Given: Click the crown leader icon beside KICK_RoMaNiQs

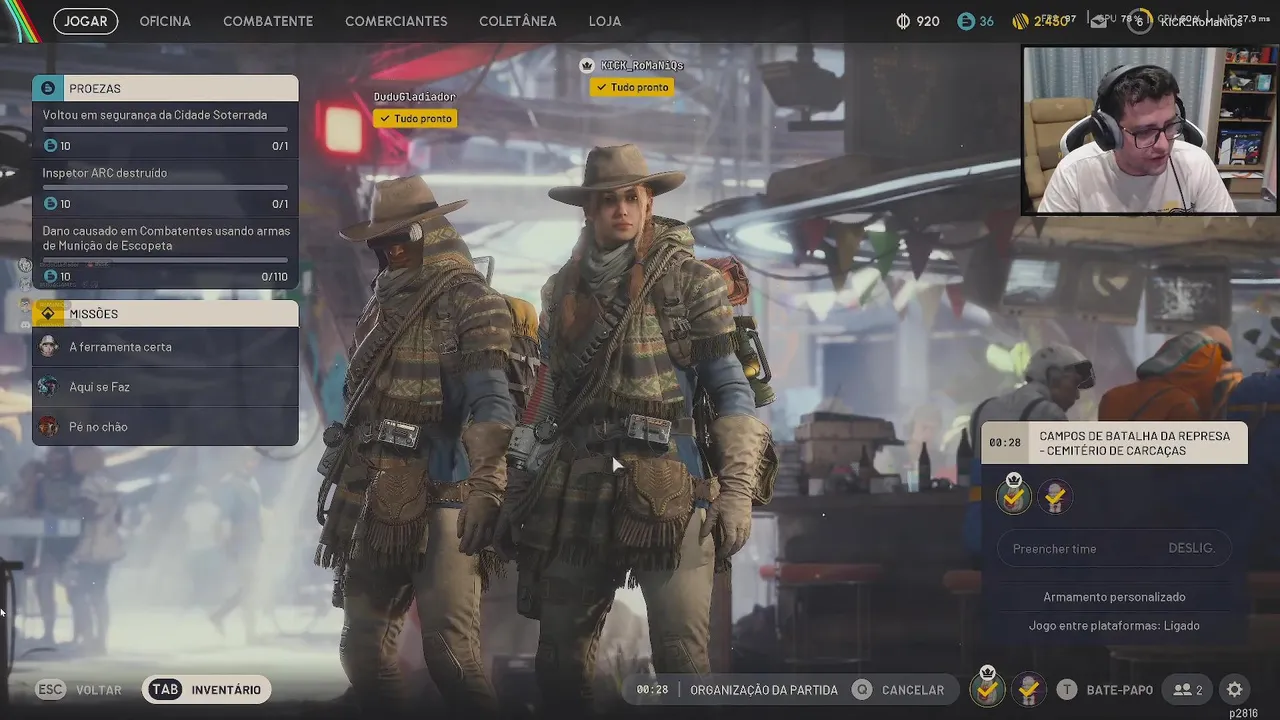Looking at the screenshot, I should click(x=587, y=65).
